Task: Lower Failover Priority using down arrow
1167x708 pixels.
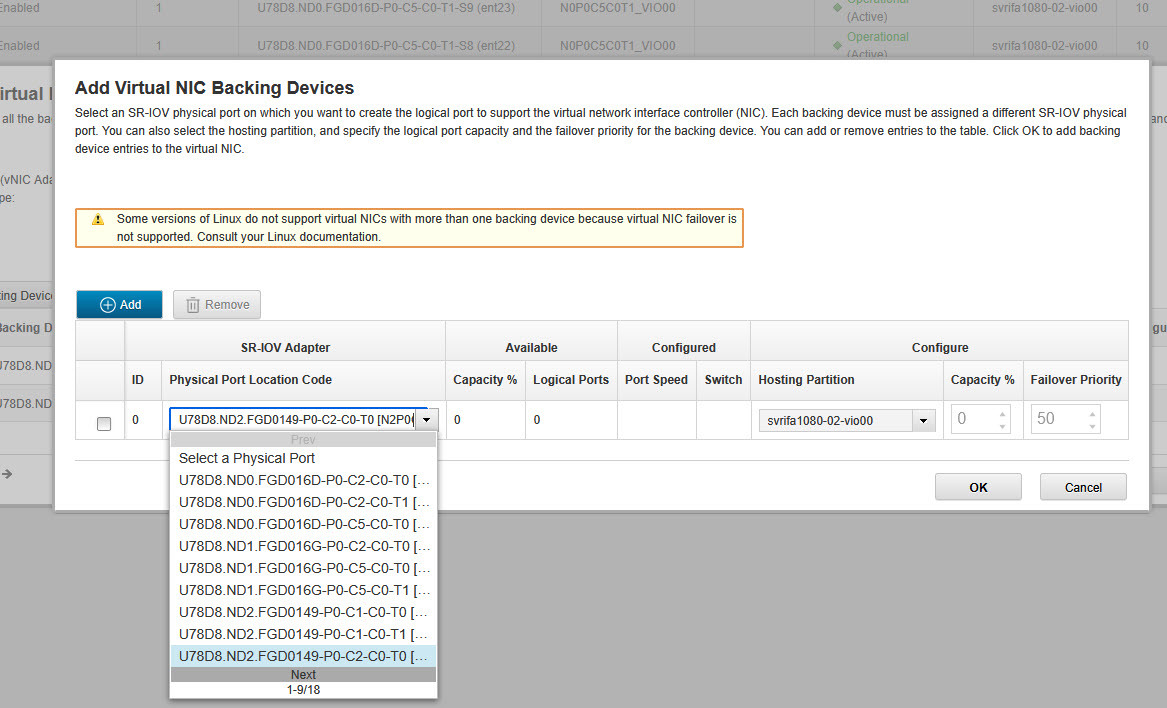Action: pyautogui.click(x=1093, y=427)
